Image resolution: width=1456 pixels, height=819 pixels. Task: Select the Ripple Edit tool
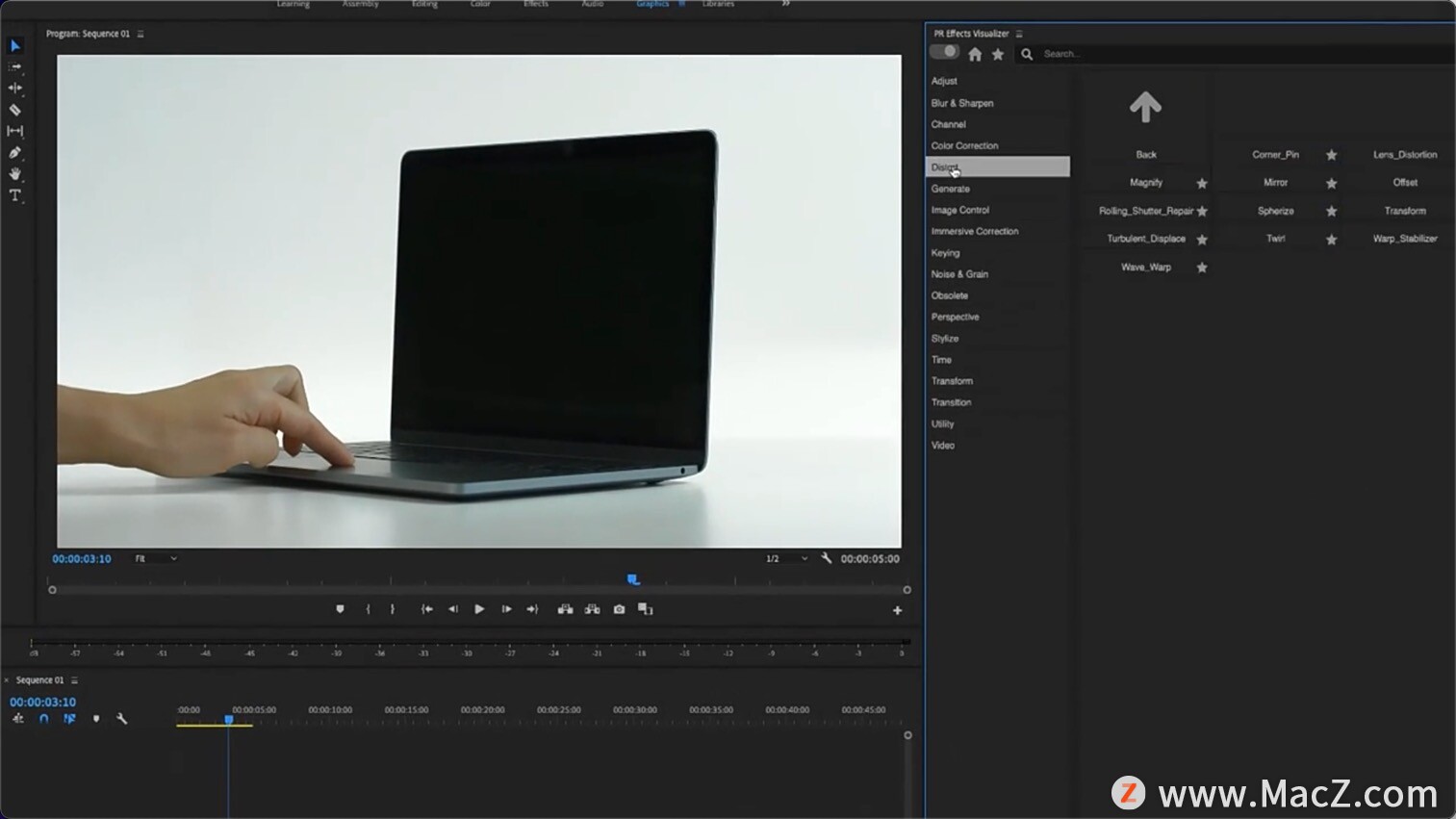point(15,88)
